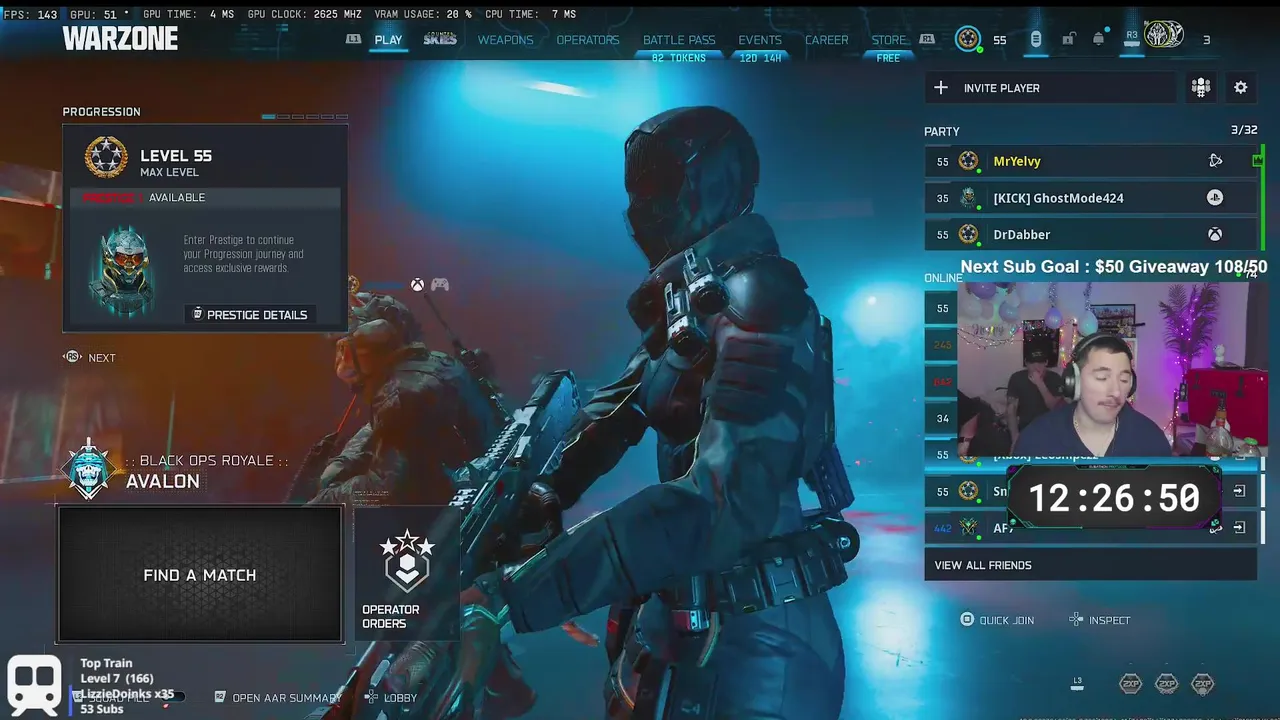Screen dimensions: 1280x720
Task: Click QUICK JOIN text
Action: pyautogui.click(x=1007, y=620)
